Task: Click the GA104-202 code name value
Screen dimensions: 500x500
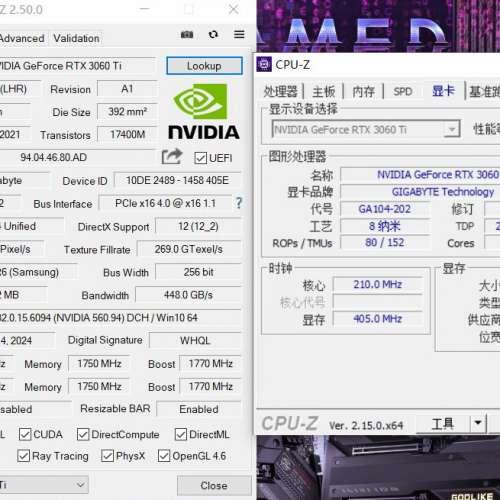Action: 384,209
